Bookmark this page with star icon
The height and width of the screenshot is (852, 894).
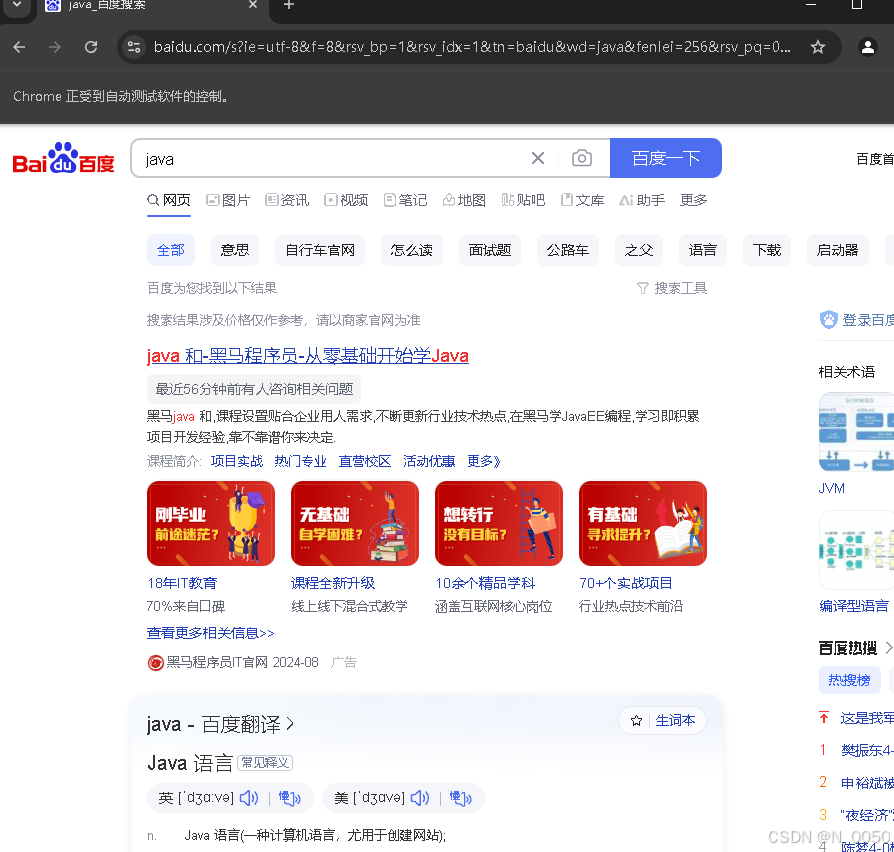pos(818,47)
